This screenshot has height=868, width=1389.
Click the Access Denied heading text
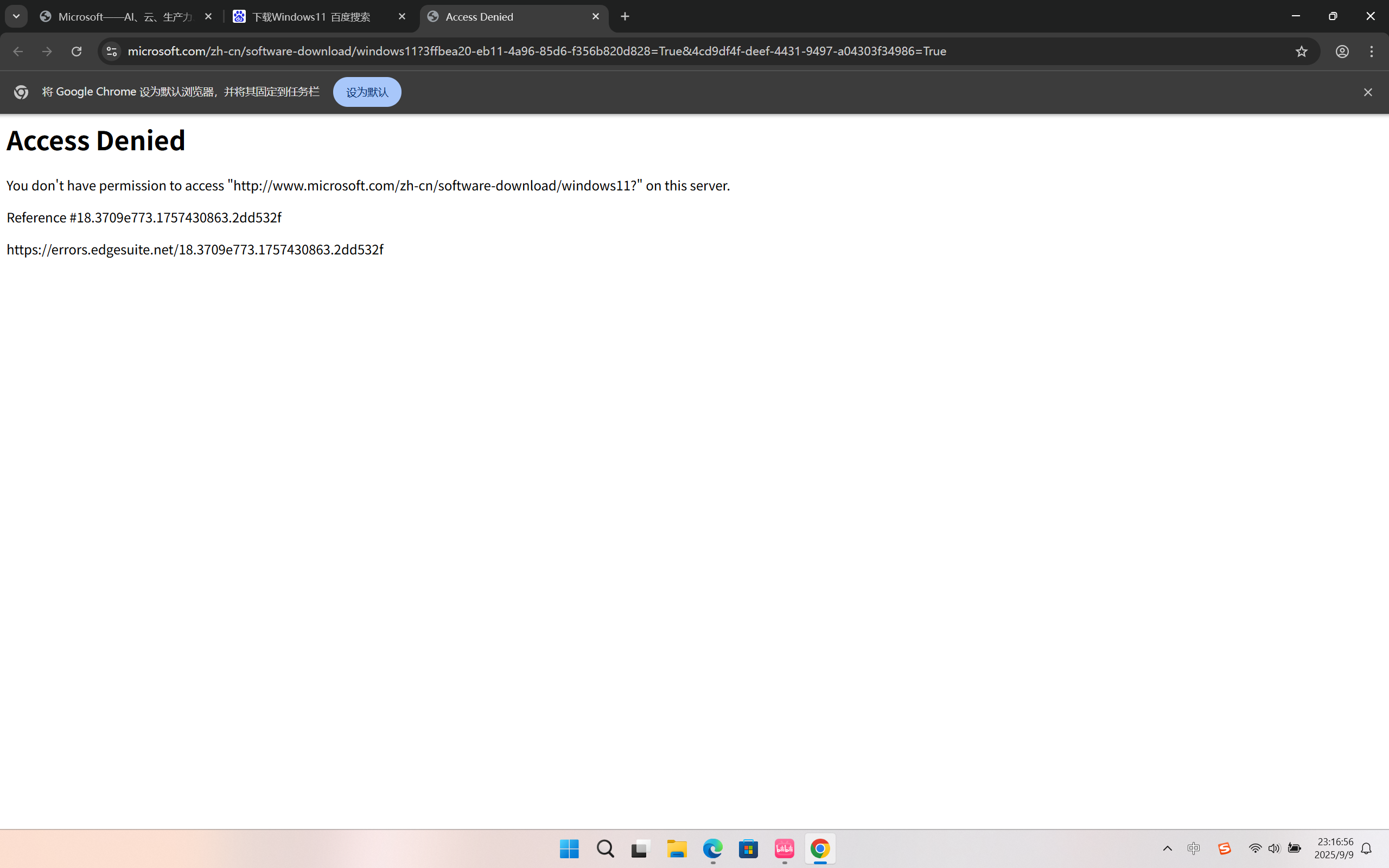(x=96, y=141)
